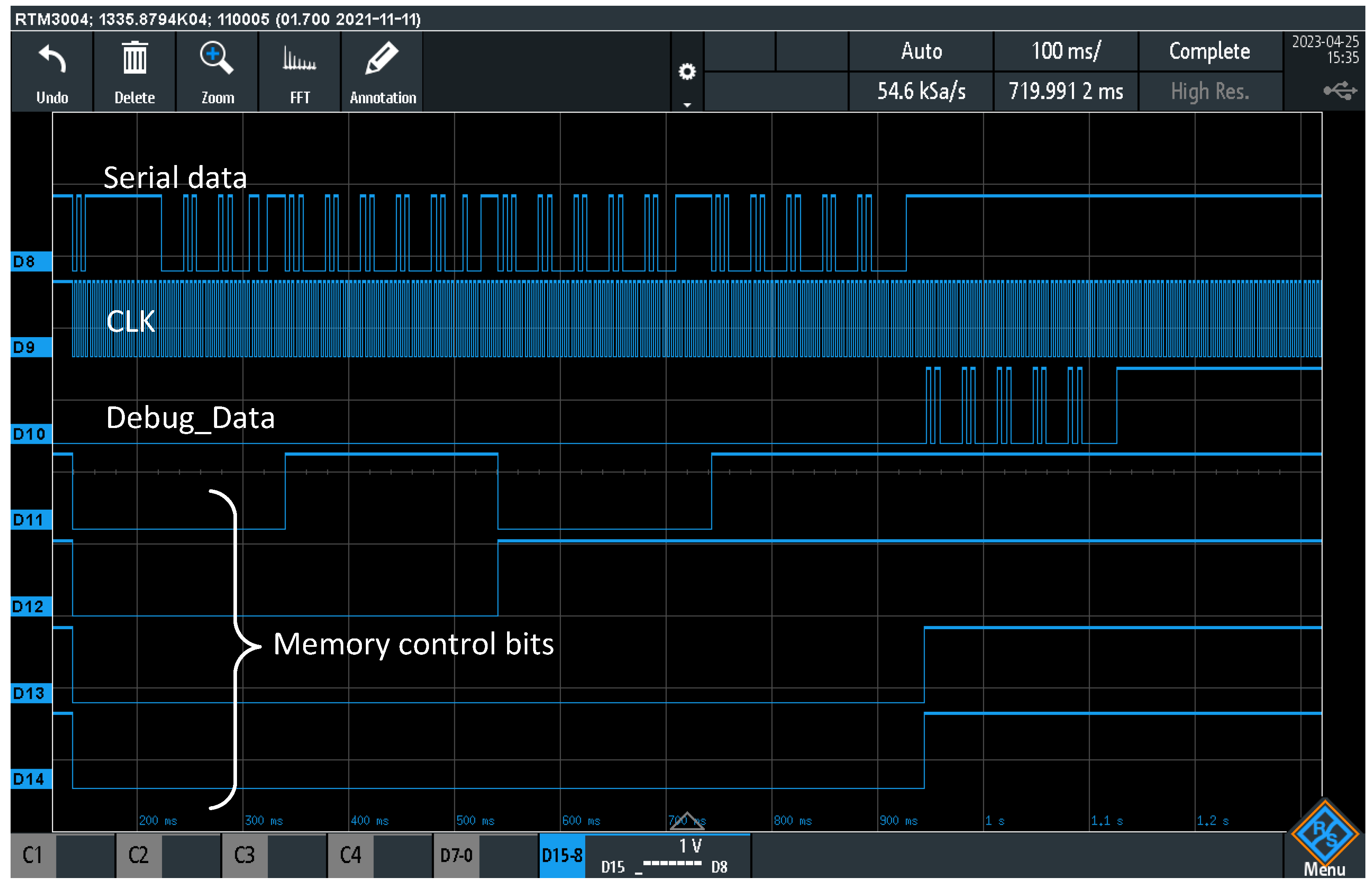Expand the dropdown arrow below the gear
The image size is (1372, 886).
click(687, 105)
